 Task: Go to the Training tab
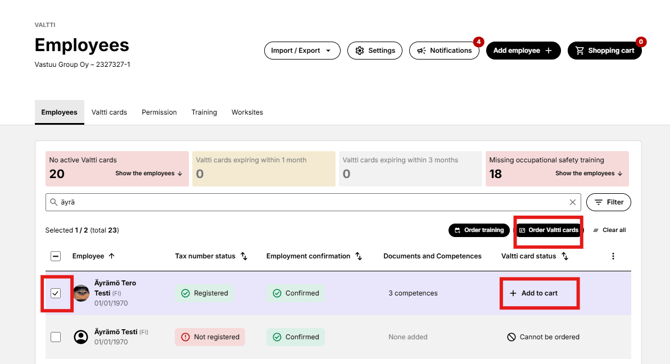[204, 112]
